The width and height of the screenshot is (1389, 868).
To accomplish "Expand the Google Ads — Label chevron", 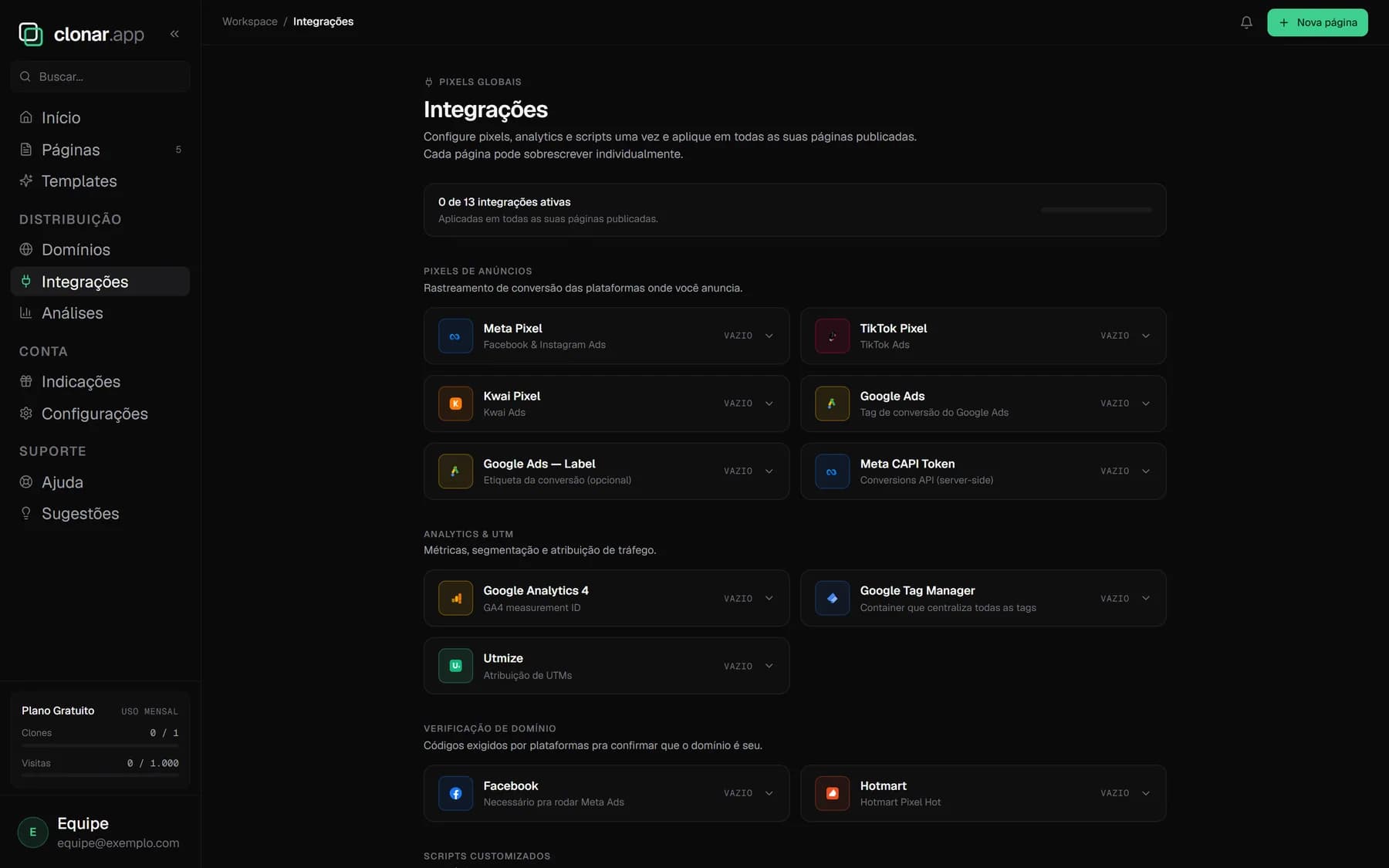I will pos(769,471).
